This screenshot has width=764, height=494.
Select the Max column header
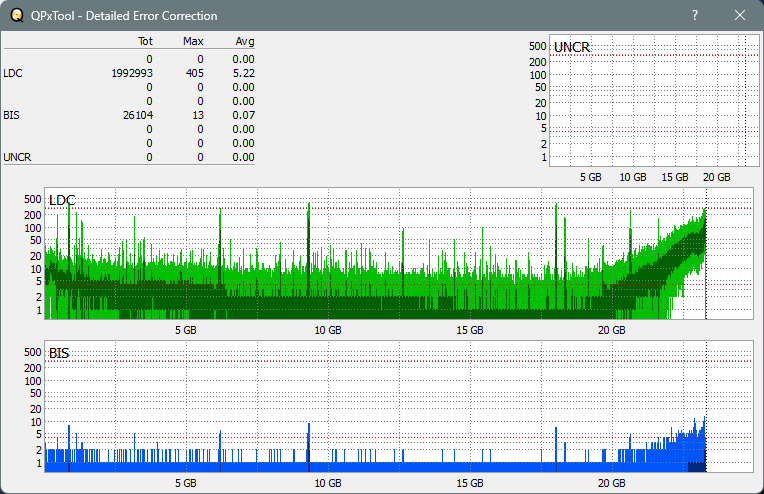coord(194,41)
